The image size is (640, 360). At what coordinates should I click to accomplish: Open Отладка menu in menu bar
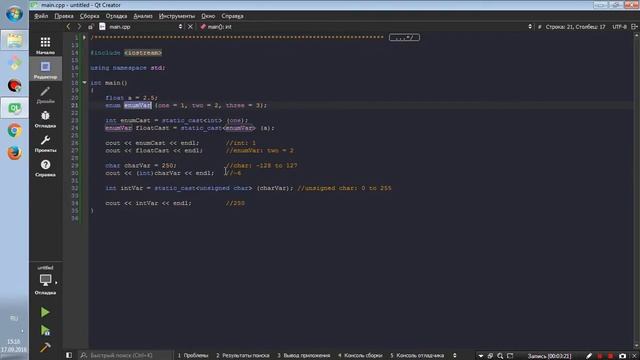tap(116, 16)
